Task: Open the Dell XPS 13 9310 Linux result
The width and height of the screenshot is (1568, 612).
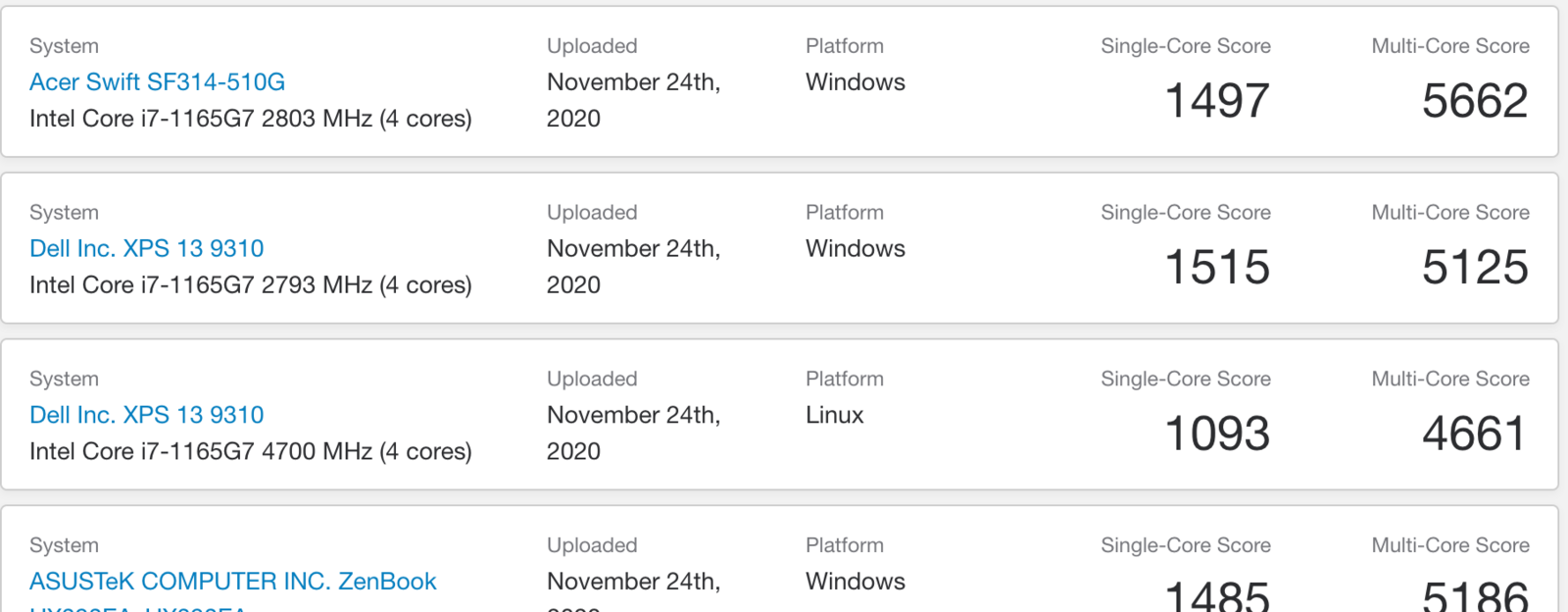Action: click(147, 415)
